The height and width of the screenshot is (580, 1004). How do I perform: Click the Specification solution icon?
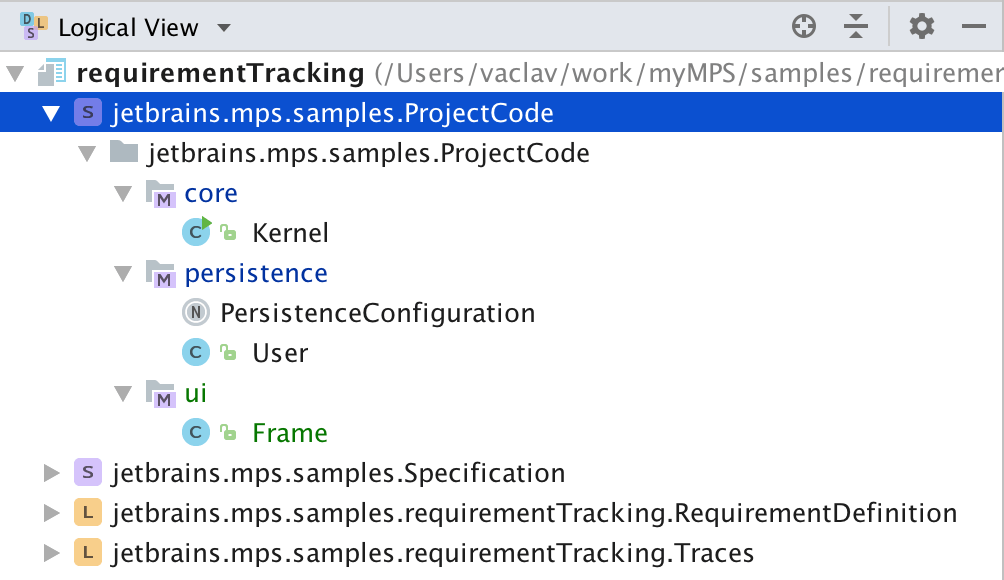click(x=88, y=473)
